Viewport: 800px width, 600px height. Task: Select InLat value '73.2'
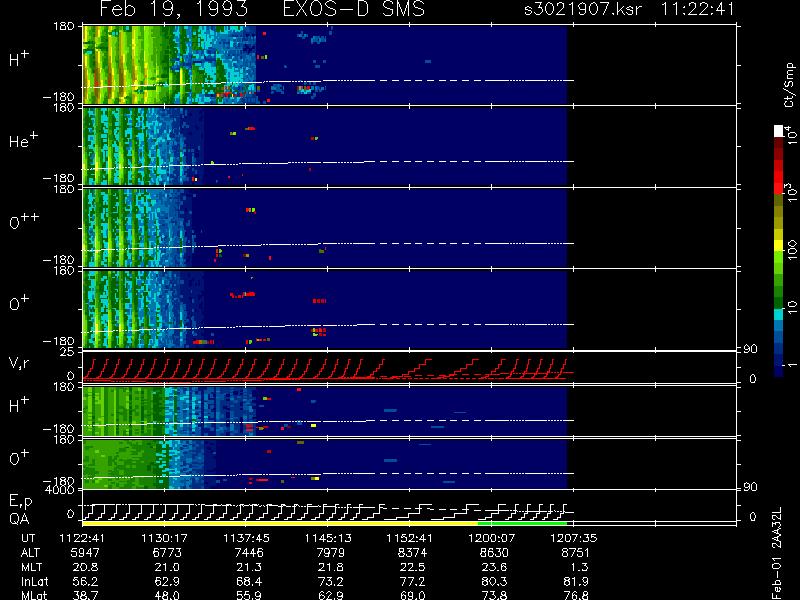click(x=331, y=582)
